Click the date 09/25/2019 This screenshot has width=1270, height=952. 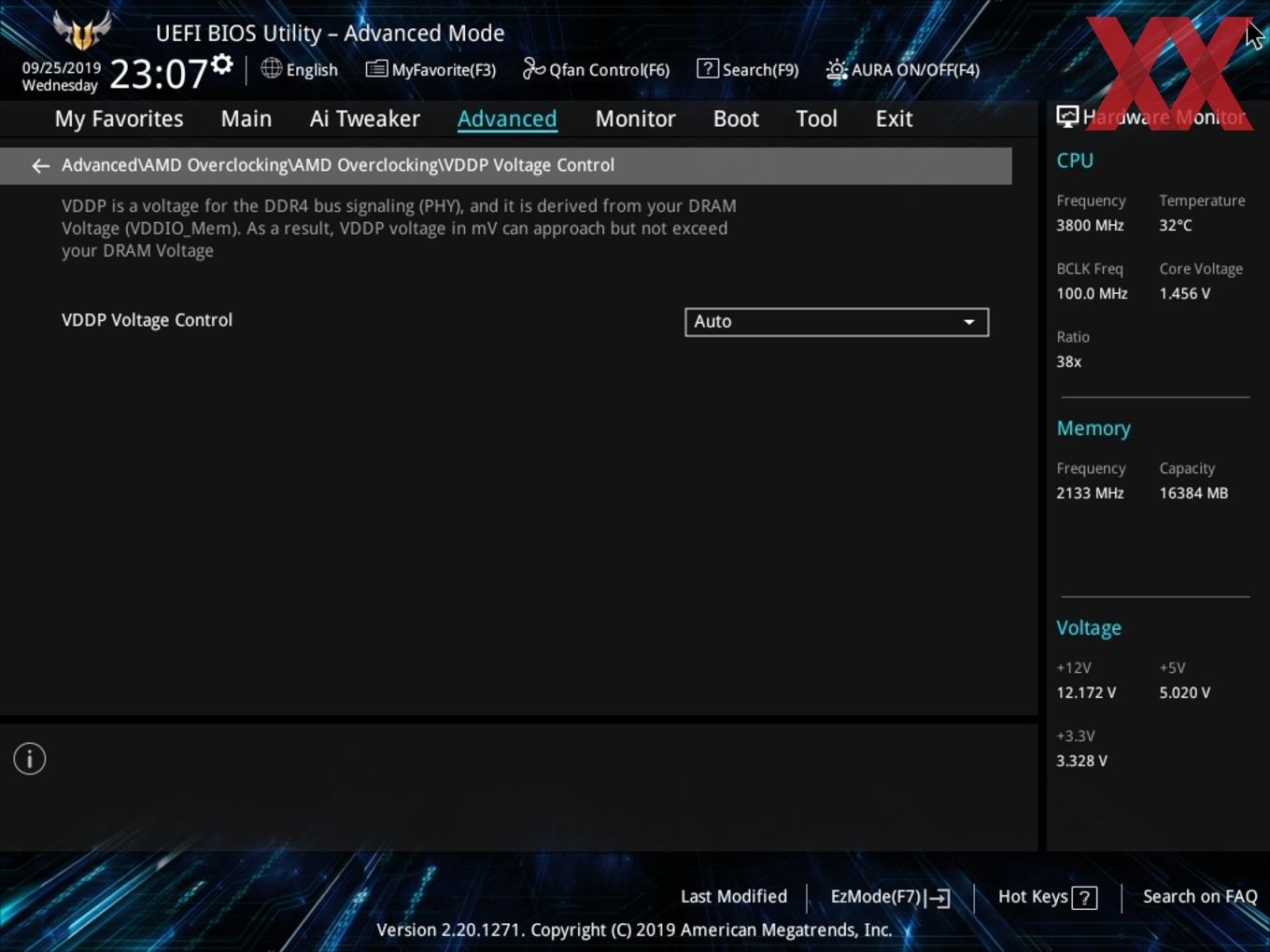[x=62, y=68]
